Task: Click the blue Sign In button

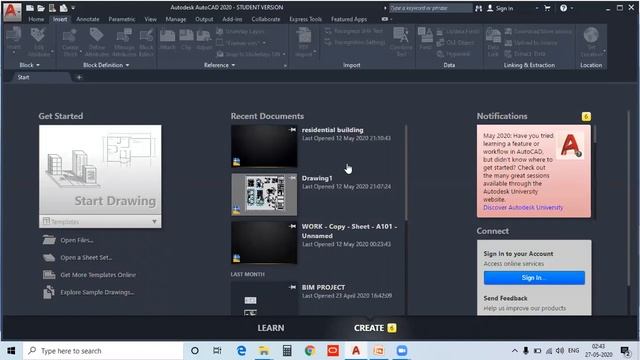Action: point(534,278)
